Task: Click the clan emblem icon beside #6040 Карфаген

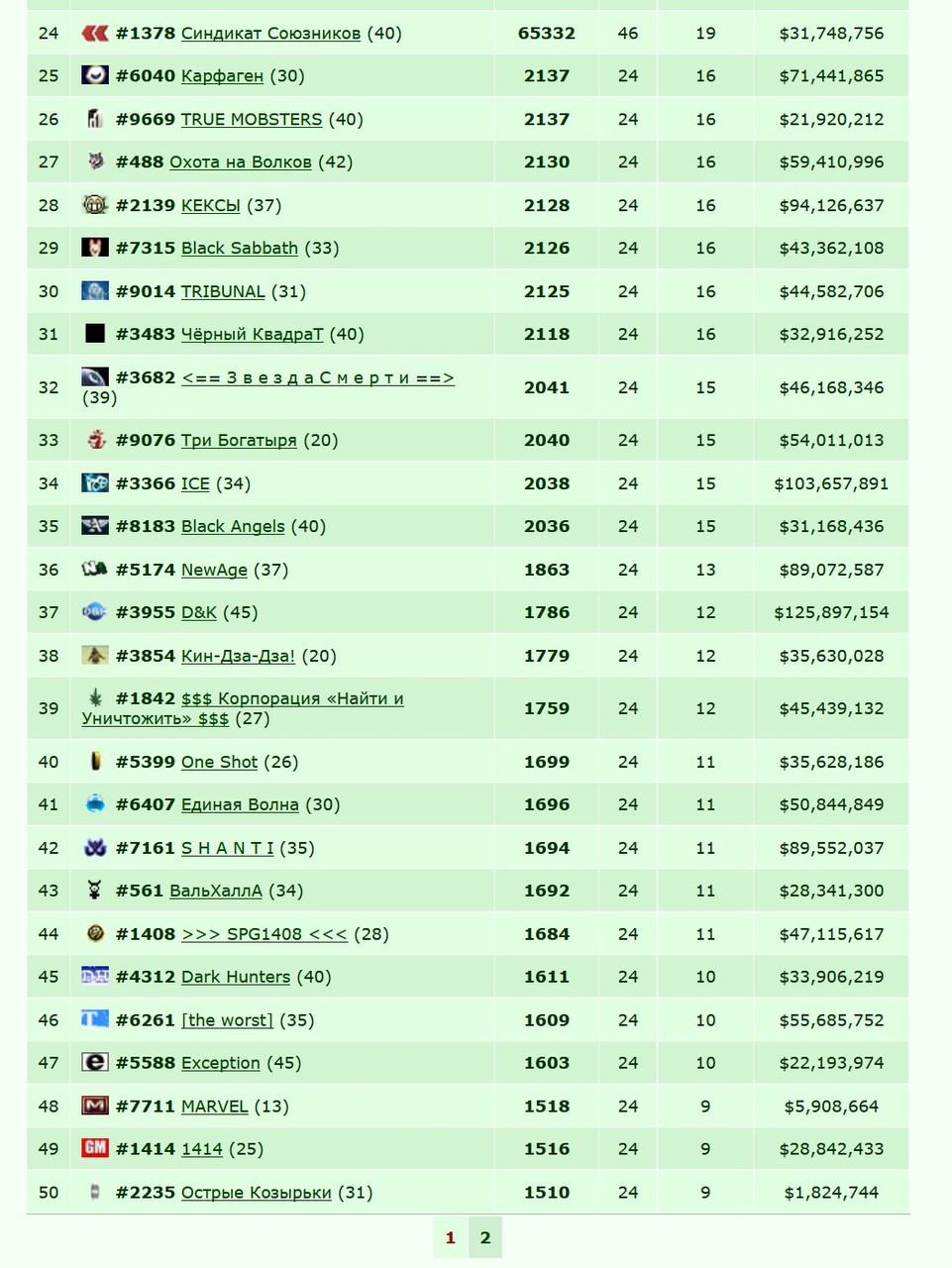Action: 95,75
